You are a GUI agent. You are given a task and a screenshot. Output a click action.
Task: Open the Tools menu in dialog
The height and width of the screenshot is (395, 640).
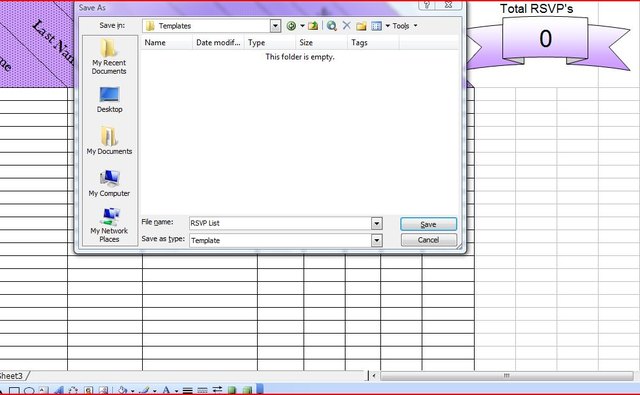pyautogui.click(x=404, y=26)
